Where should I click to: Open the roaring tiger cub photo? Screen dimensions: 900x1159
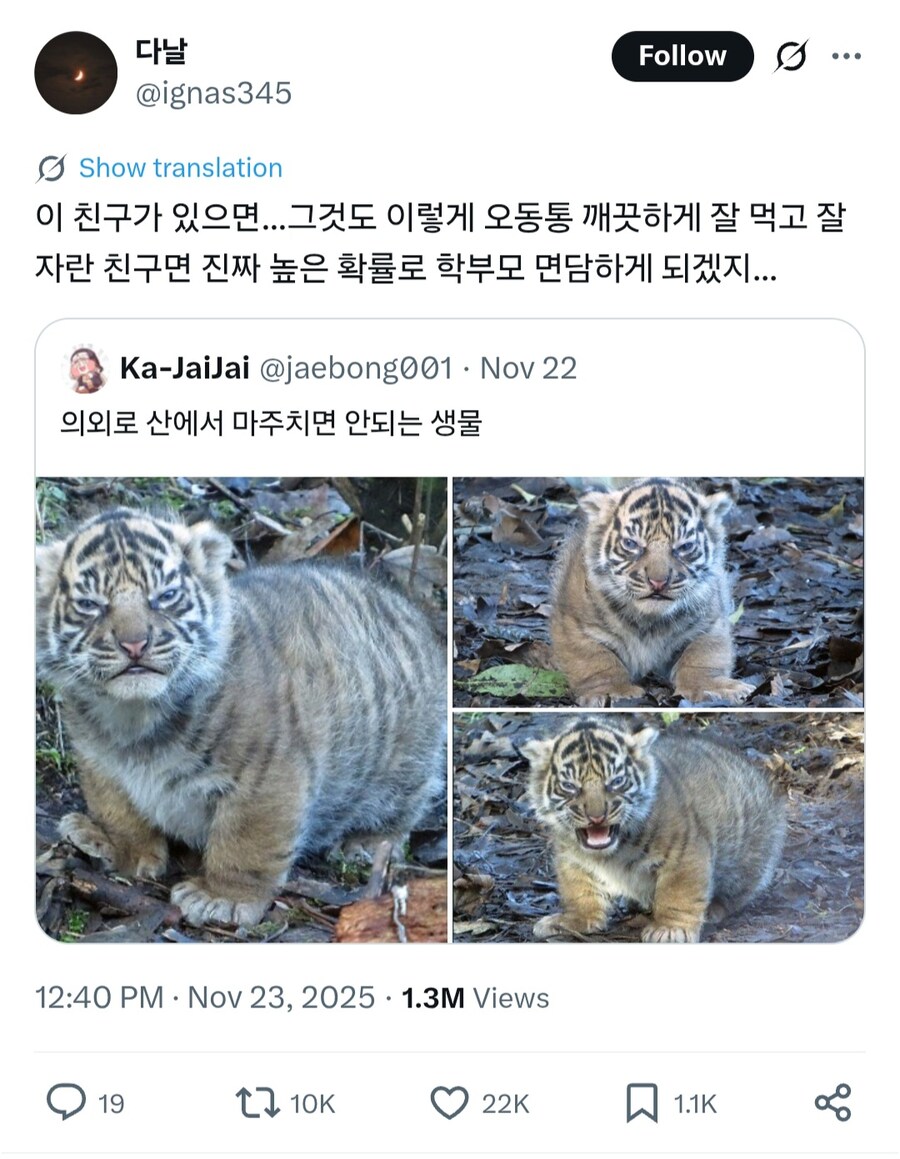658,827
